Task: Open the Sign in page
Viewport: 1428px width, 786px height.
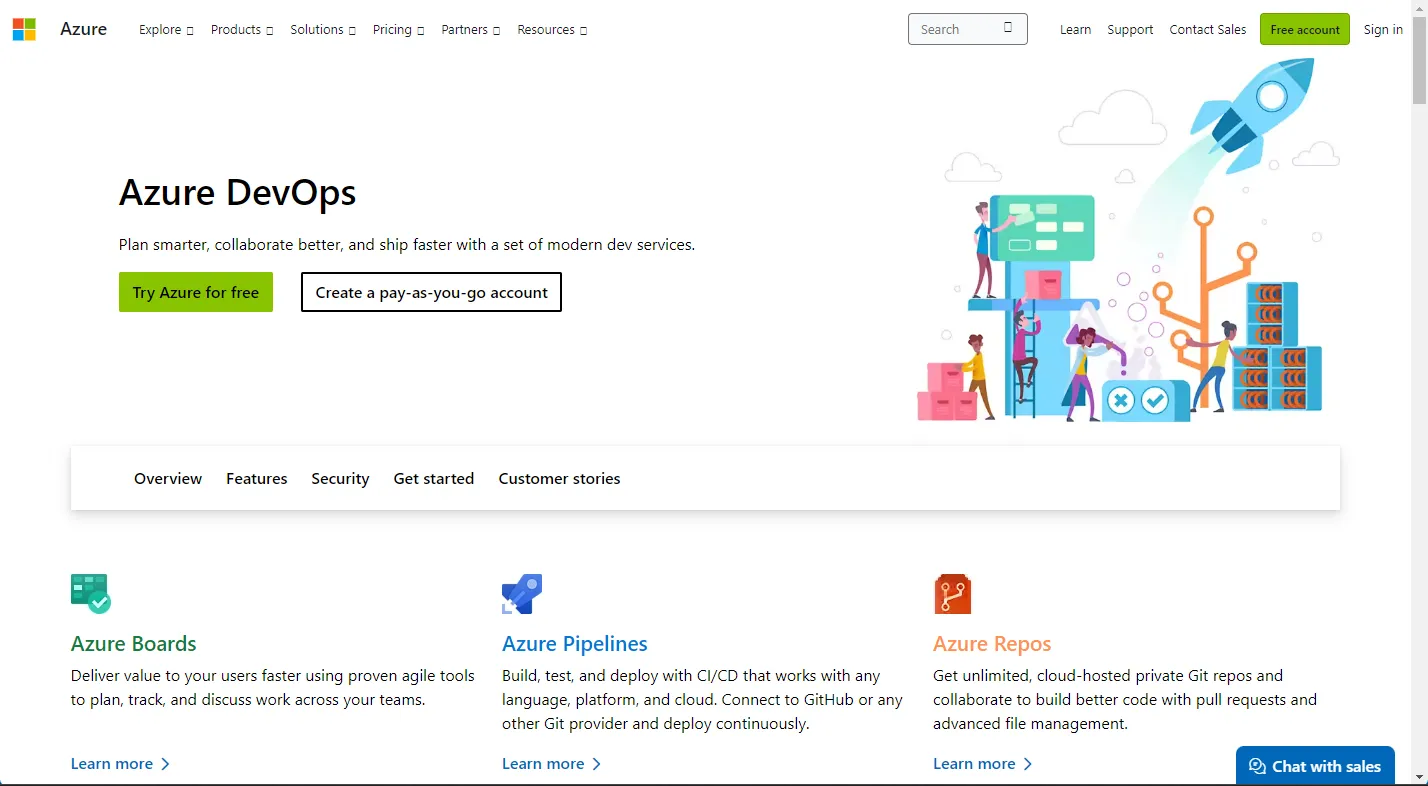Action: coord(1383,29)
